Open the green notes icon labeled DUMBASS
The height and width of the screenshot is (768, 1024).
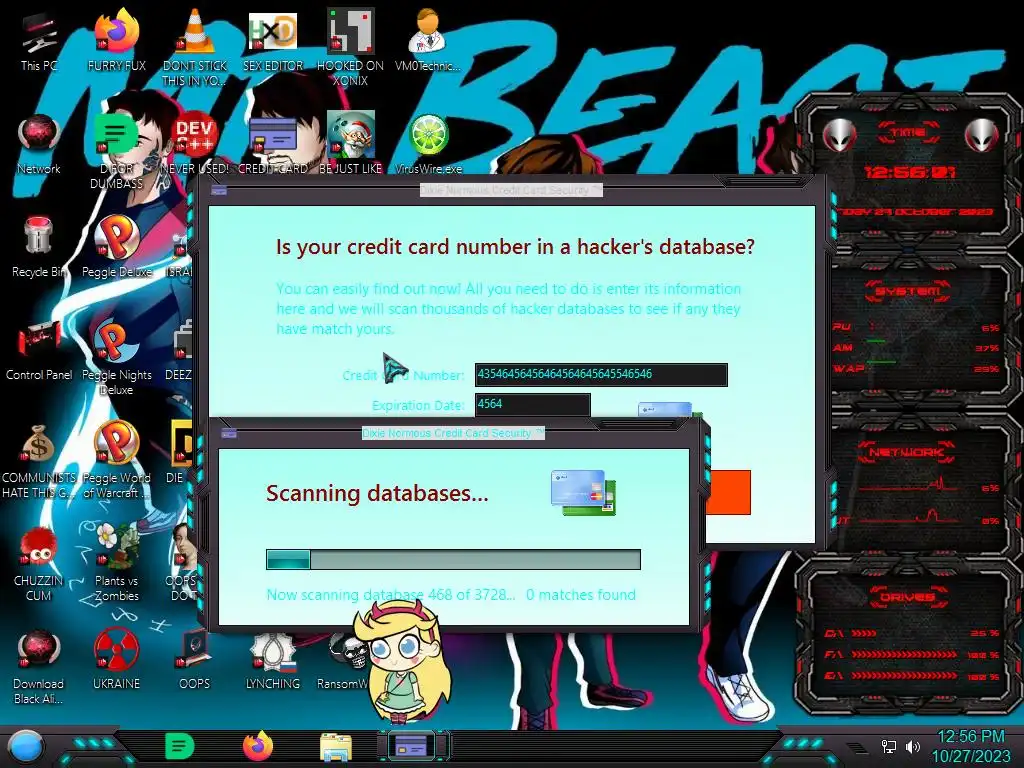[116, 150]
